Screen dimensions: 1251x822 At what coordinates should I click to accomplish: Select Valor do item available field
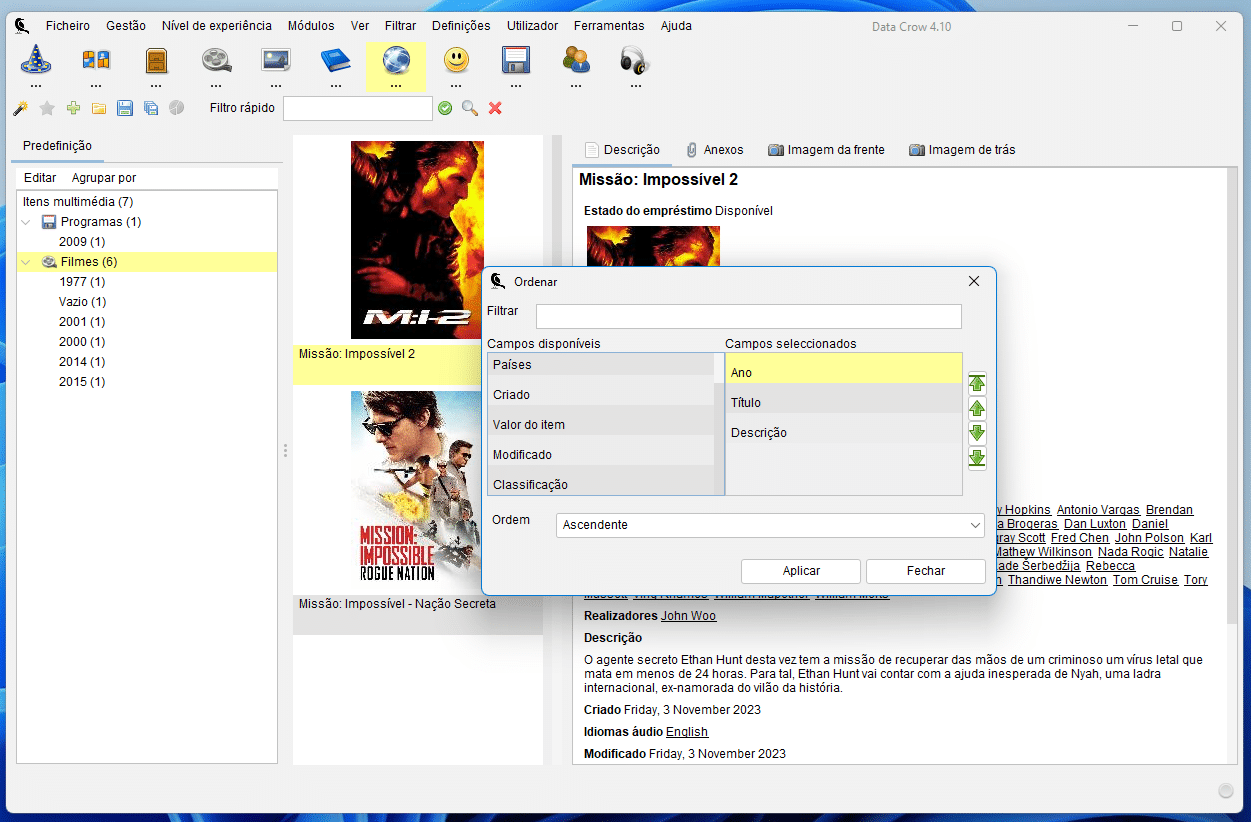point(600,425)
